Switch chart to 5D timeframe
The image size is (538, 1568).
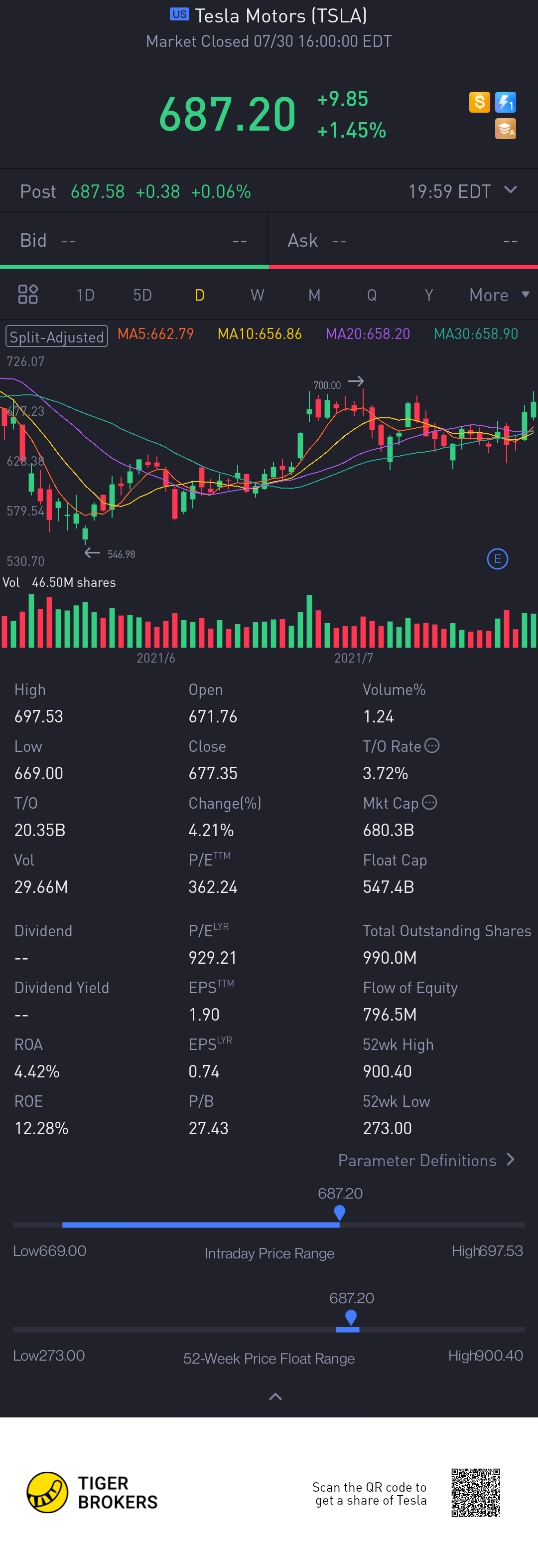tap(142, 295)
